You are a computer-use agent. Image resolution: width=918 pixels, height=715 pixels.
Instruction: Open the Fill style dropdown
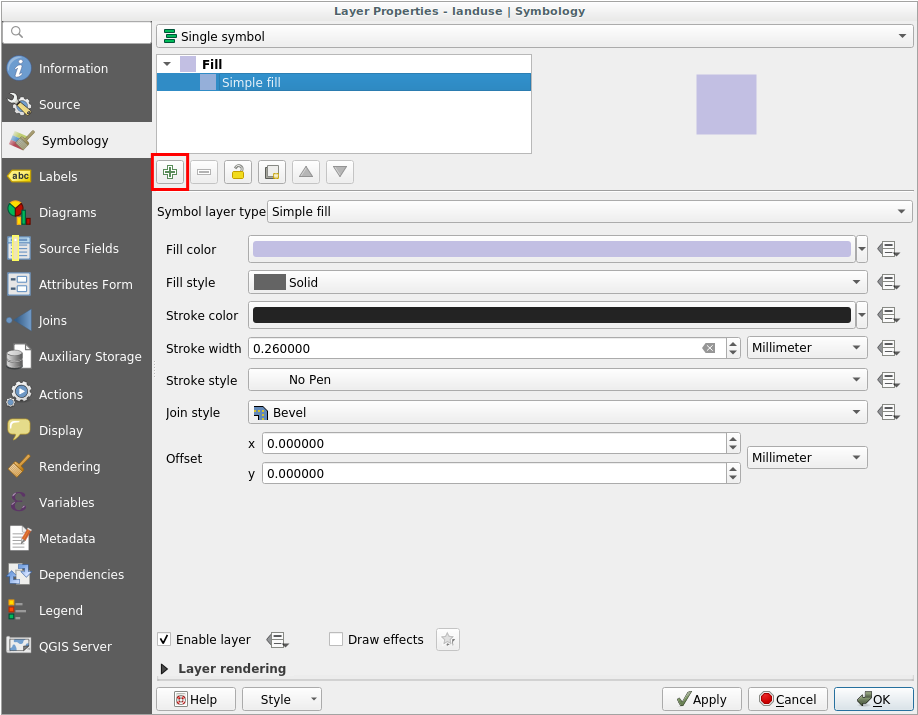point(557,282)
